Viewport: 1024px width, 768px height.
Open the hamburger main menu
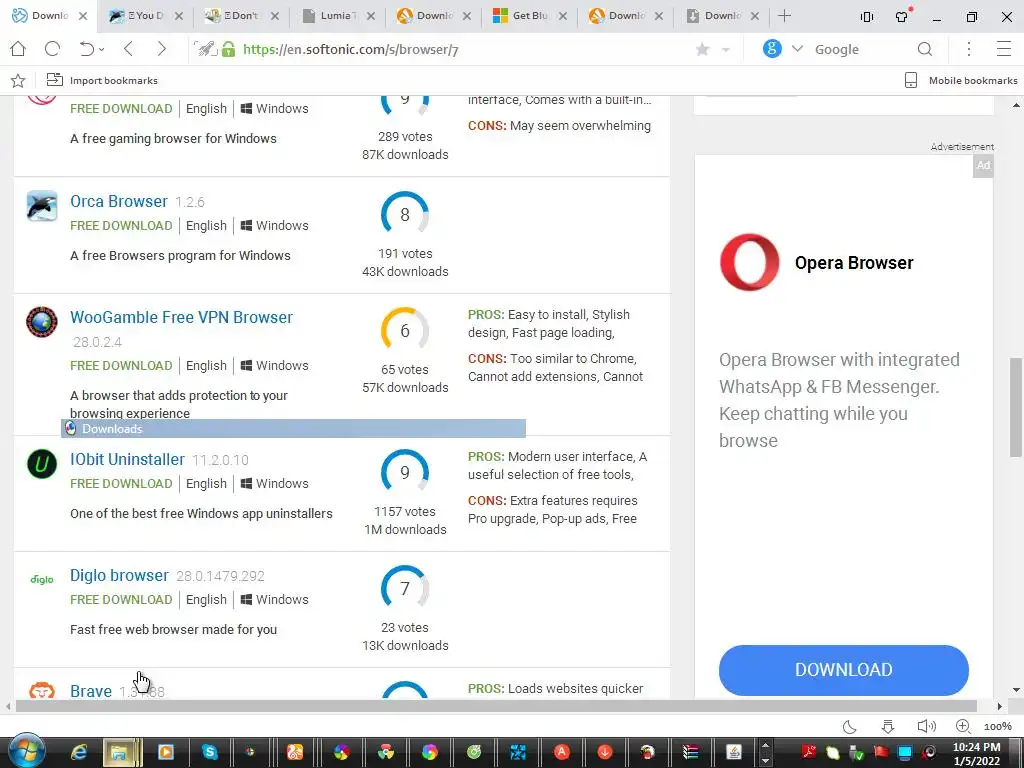pos(1004,49)
